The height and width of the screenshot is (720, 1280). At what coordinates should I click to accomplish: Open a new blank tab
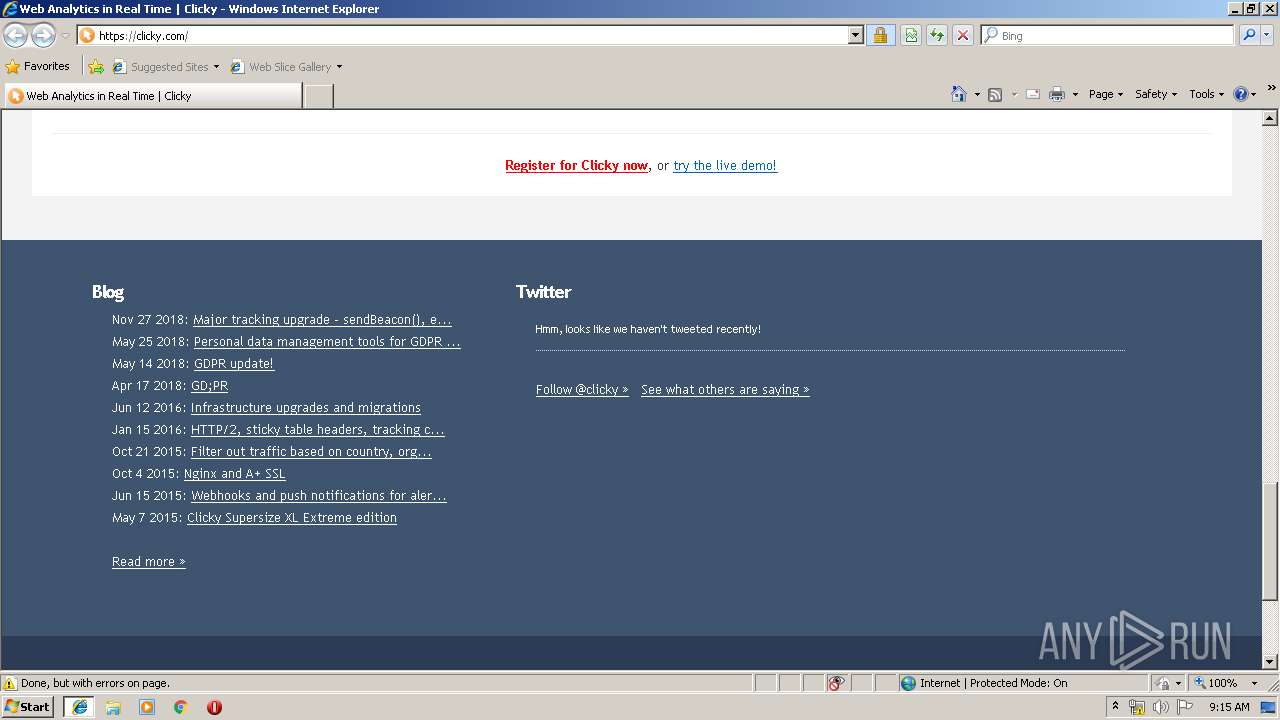point(318,96)
